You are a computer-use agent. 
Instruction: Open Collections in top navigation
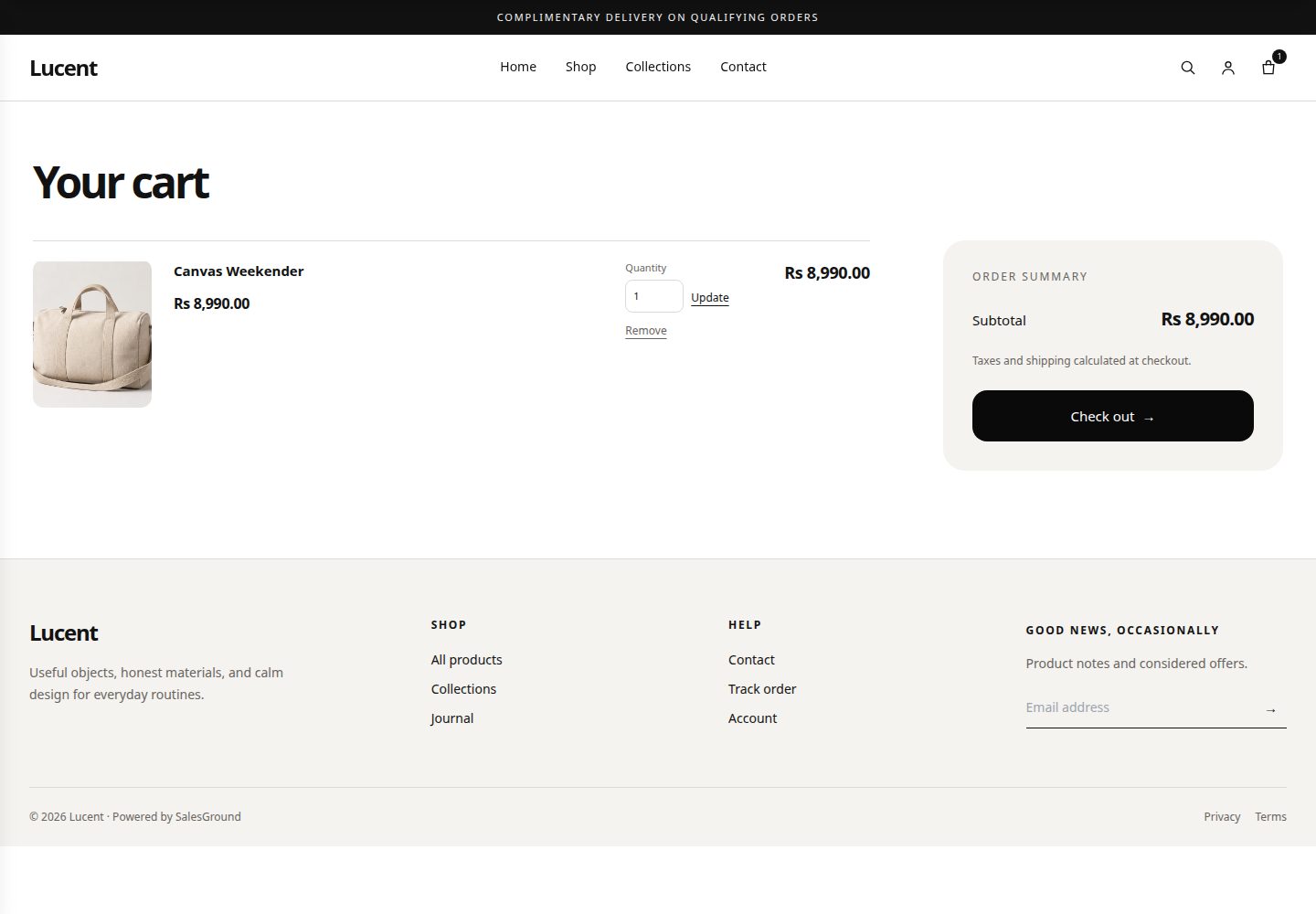click(658, 67)
